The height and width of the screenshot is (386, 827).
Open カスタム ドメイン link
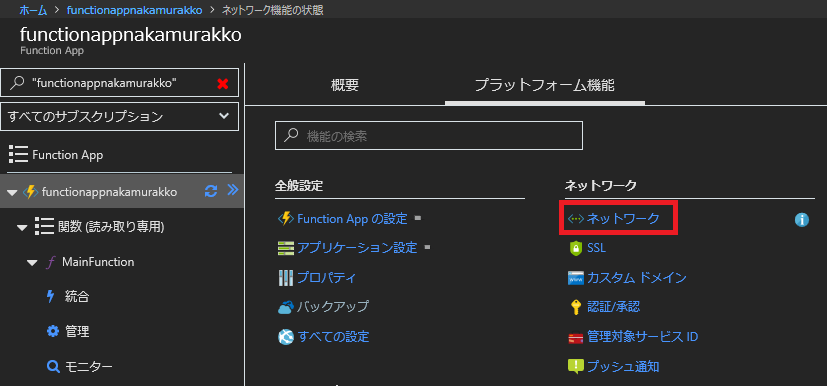[x=637, y=277]
